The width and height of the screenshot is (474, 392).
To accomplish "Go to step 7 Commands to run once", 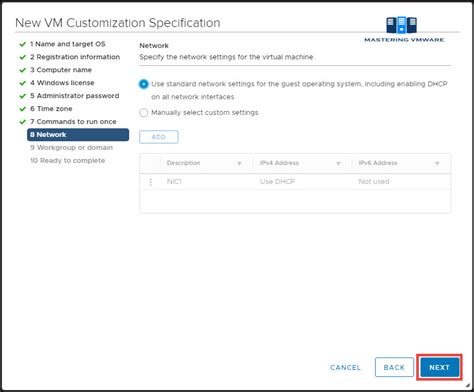I will click(73, 122).
